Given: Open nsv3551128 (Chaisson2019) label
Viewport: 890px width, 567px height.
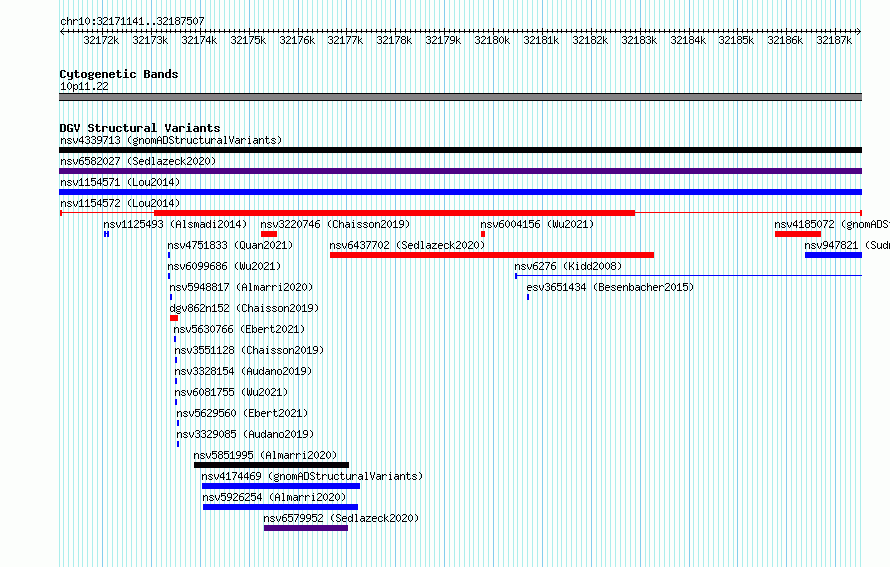Looking at the screenshot, I should tap(249, 350).
